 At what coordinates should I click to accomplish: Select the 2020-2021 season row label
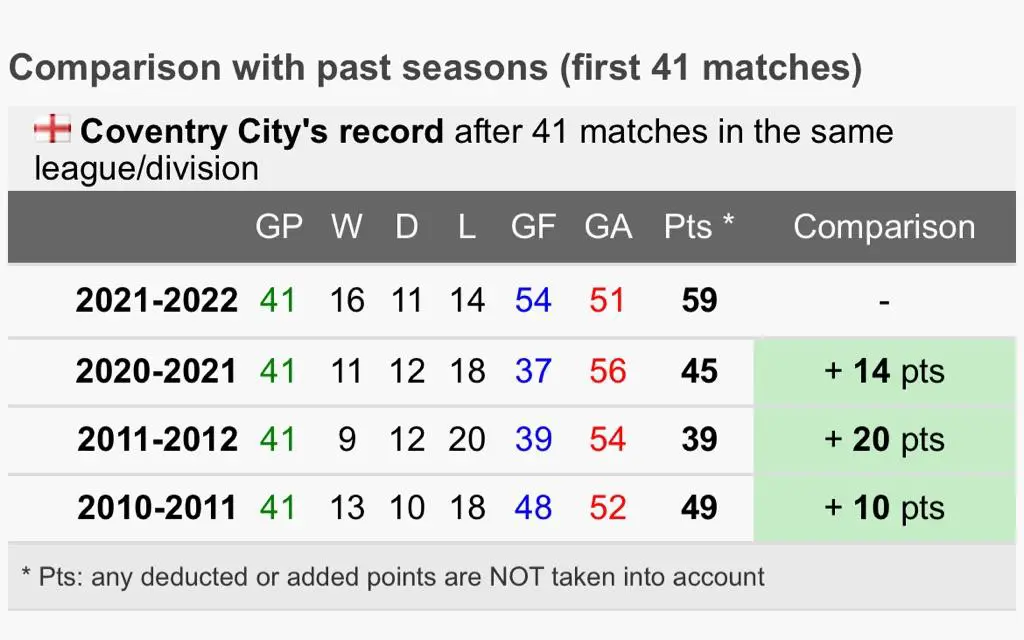156,371
